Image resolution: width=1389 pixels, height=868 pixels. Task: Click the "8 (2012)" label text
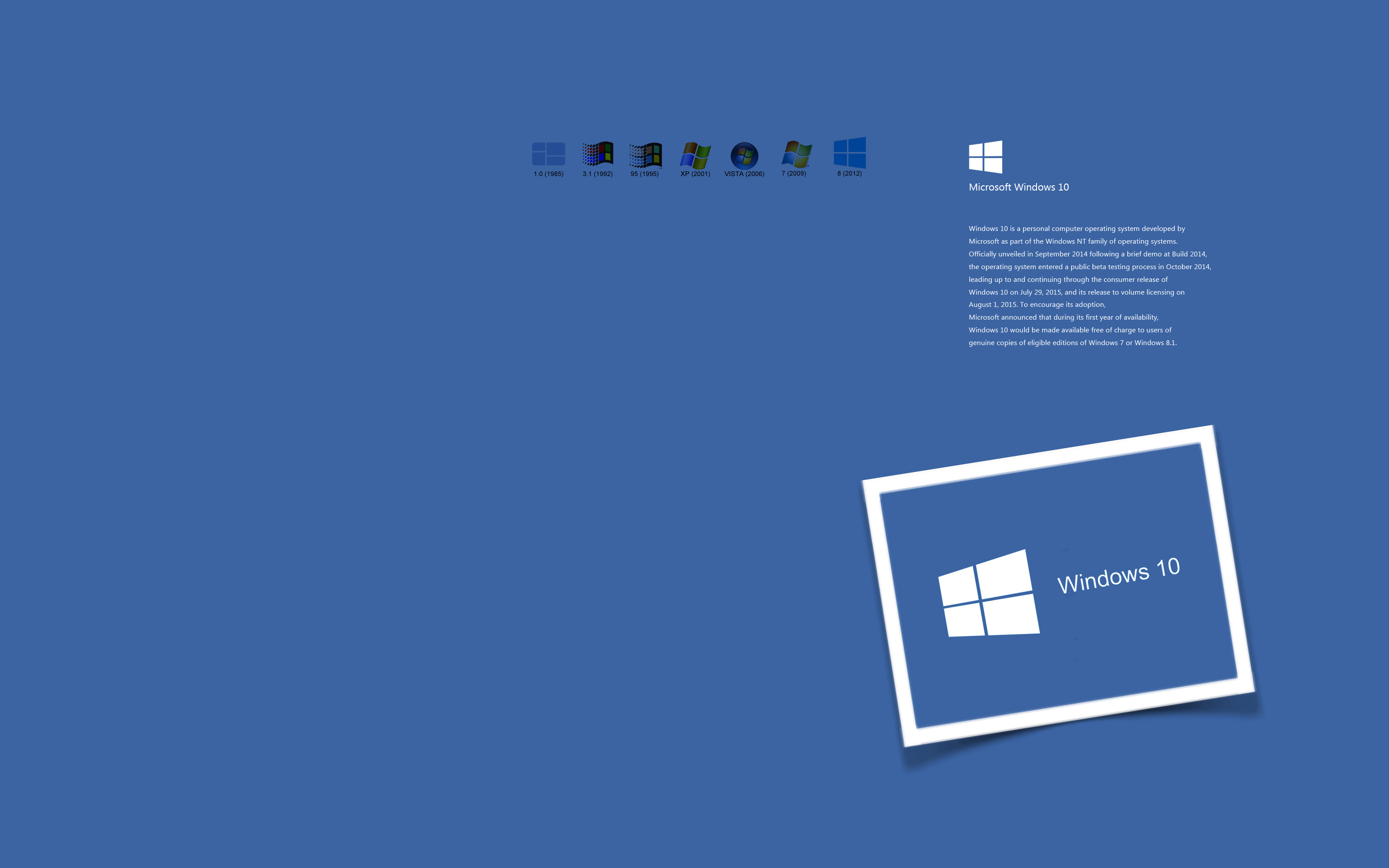(849, 173)
